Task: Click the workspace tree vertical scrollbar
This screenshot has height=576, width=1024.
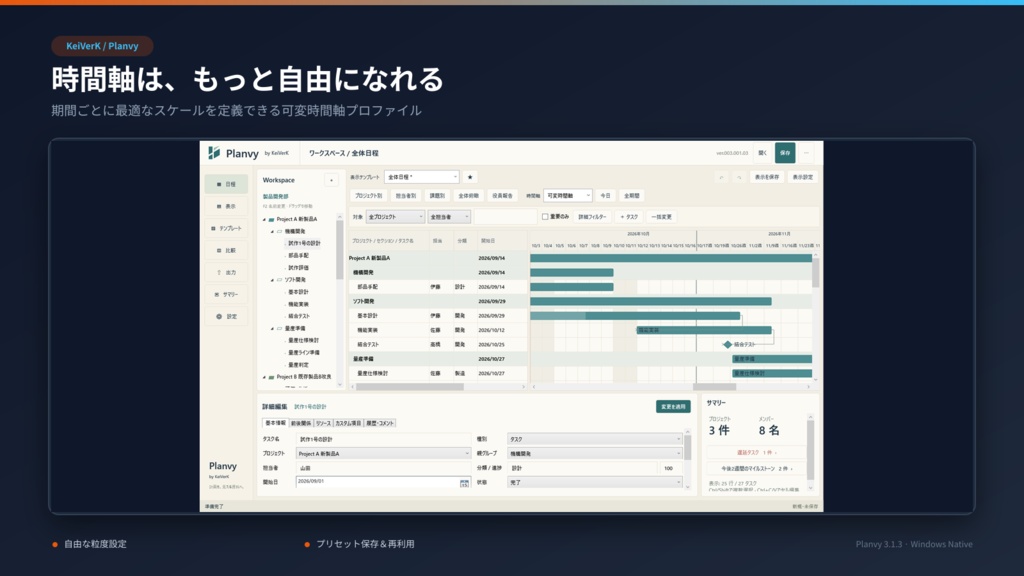Action: coord(340,250)
